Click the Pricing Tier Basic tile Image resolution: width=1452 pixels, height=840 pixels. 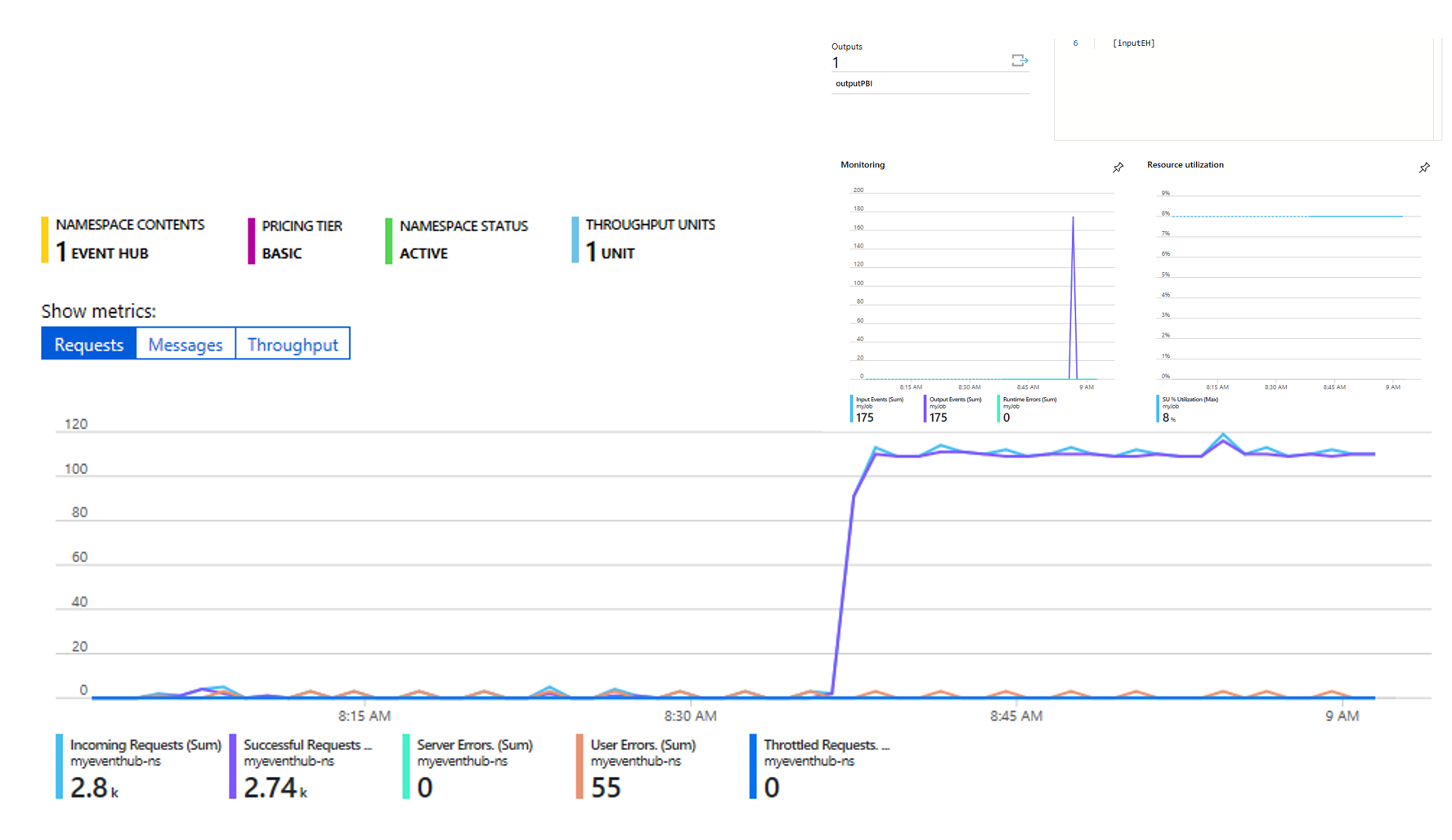[300, 239]
